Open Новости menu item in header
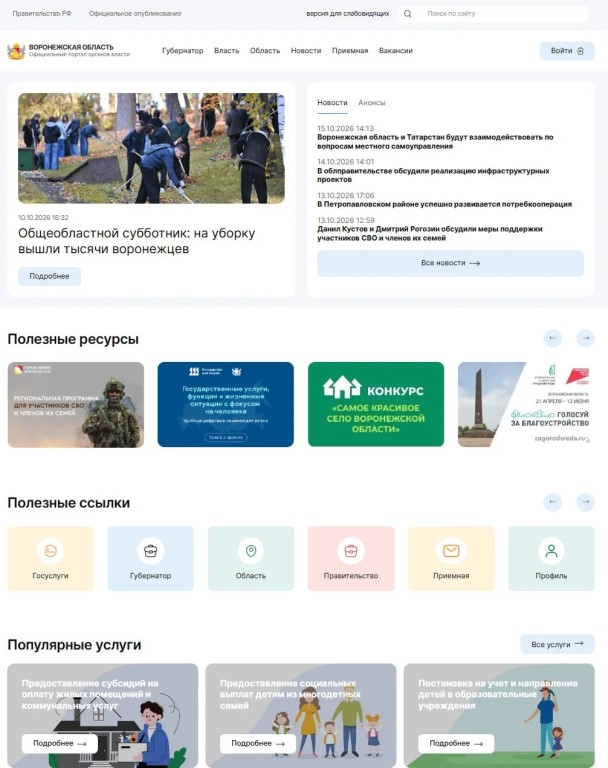The width and height of the screenshot is (608, 768). pos(306,50)
